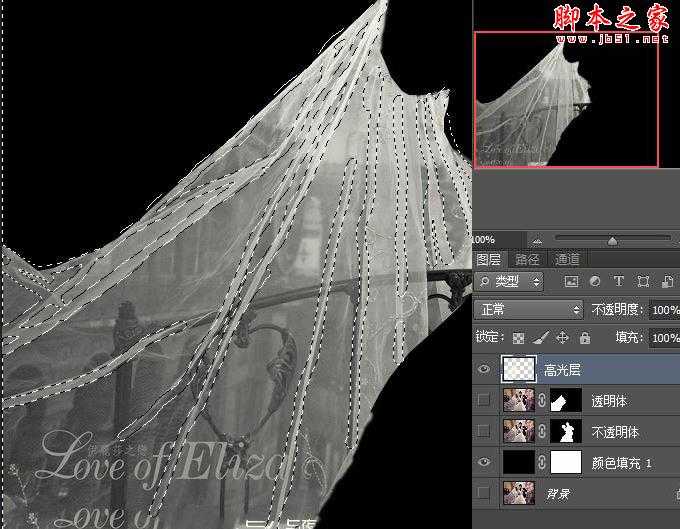680x529 pixels.
Task: Lock image pixels brush icon
Action: [540, 337]
